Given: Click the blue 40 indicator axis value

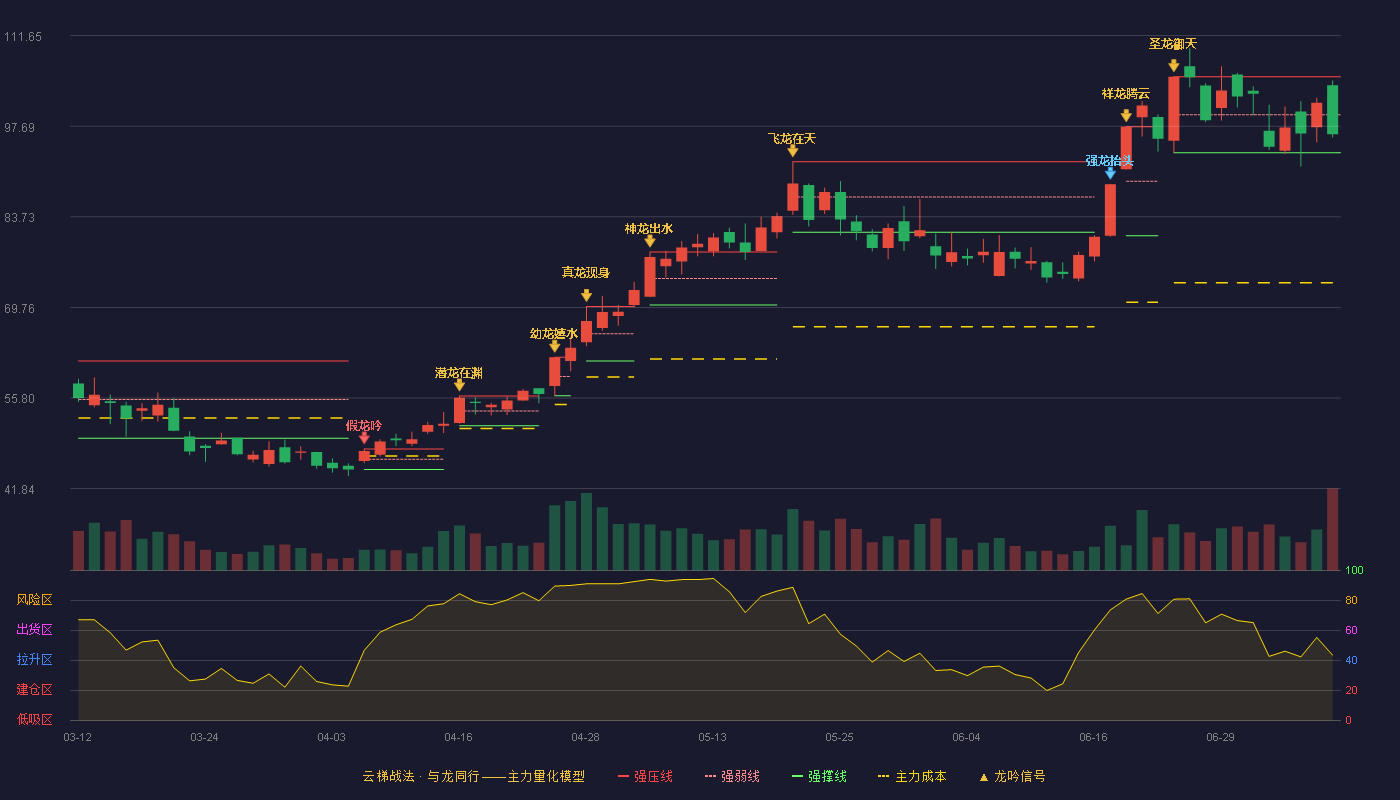Looking at the screenshot, I should [x=1351, y=660].
